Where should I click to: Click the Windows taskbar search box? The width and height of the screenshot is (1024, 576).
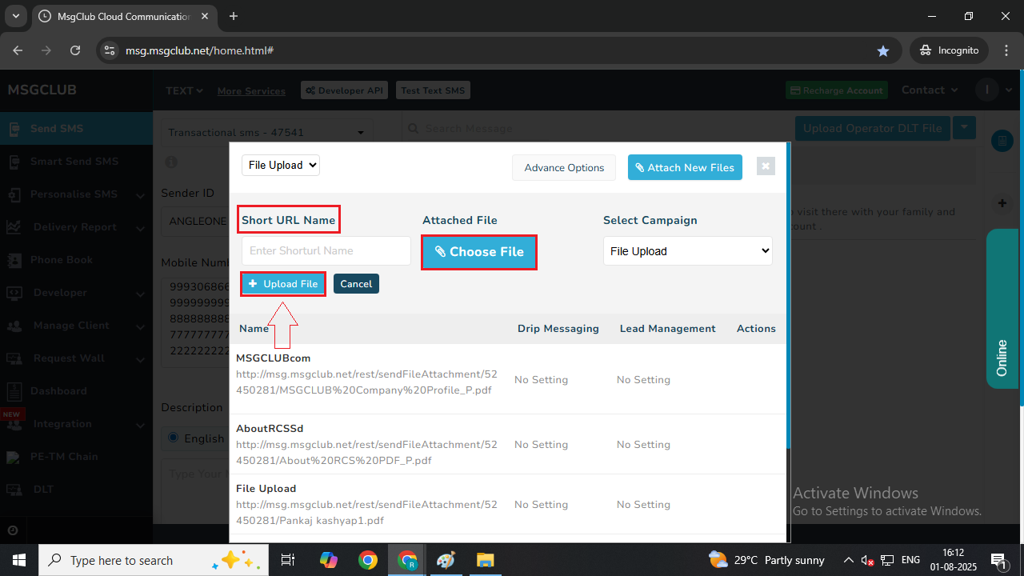point(153,560)
